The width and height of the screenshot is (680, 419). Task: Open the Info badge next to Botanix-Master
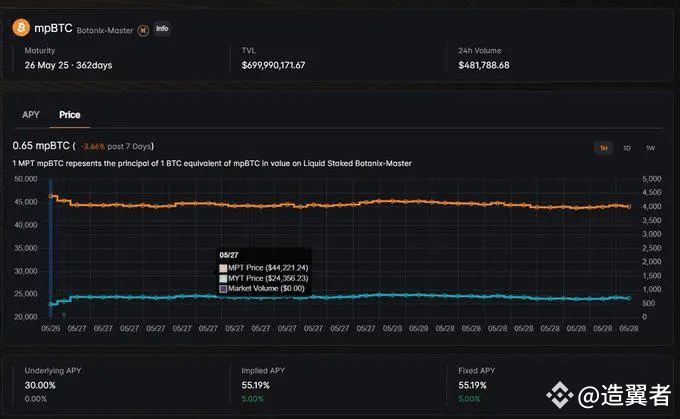click(x=162, y=29)
